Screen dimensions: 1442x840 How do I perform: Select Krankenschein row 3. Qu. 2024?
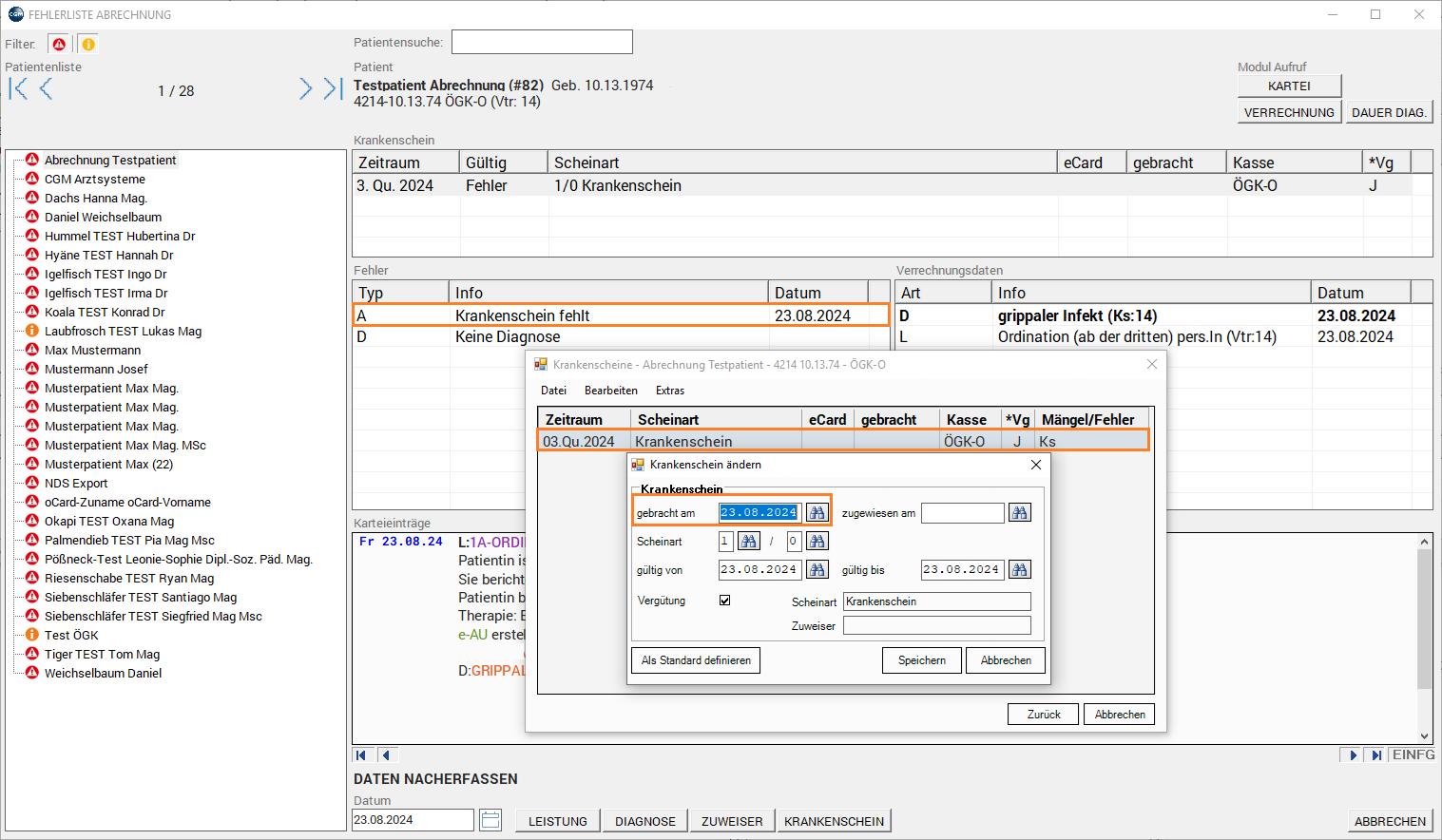pos(892,185)
